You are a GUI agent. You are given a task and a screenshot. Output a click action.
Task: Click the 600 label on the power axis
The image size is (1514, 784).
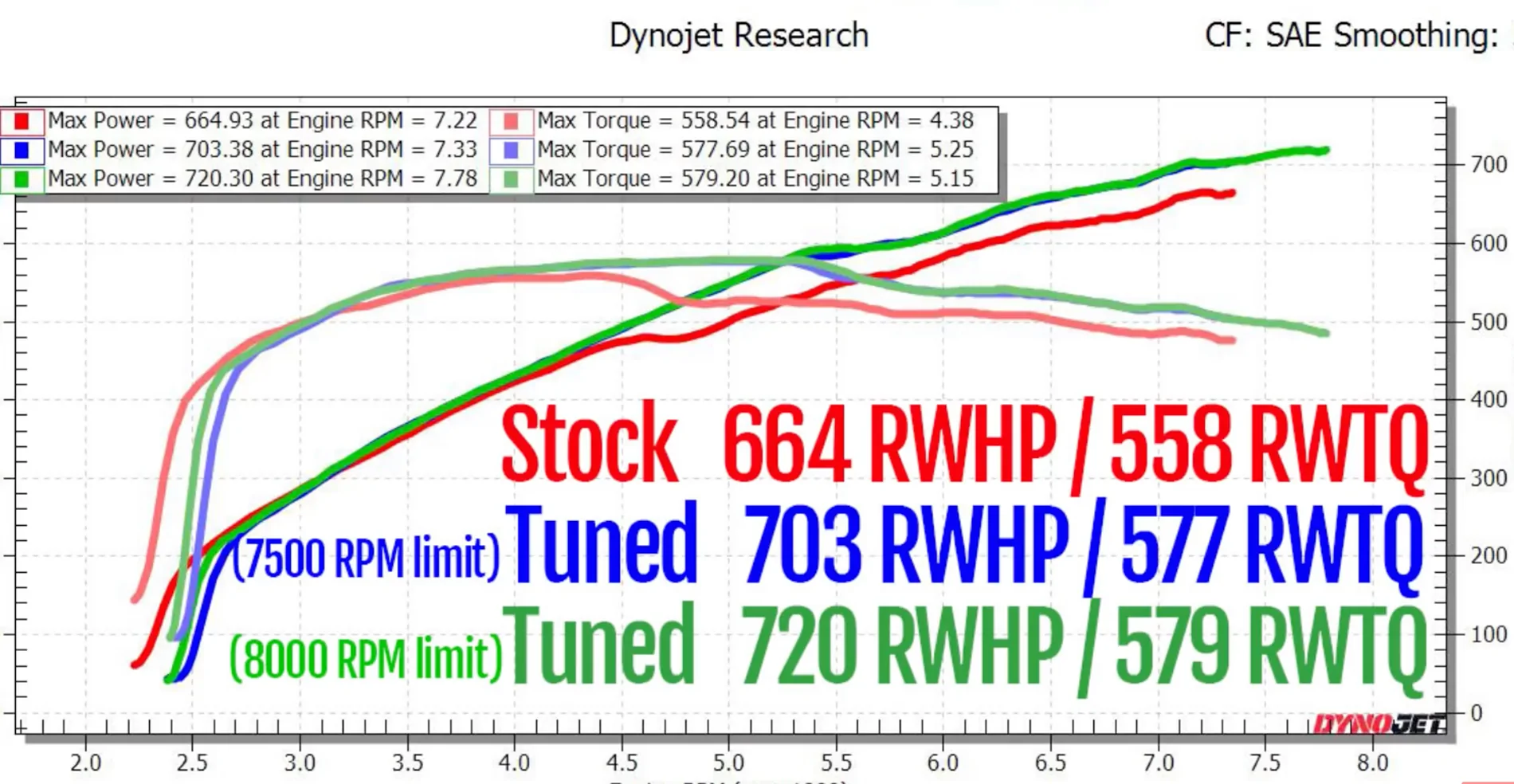click(1489, 243)
